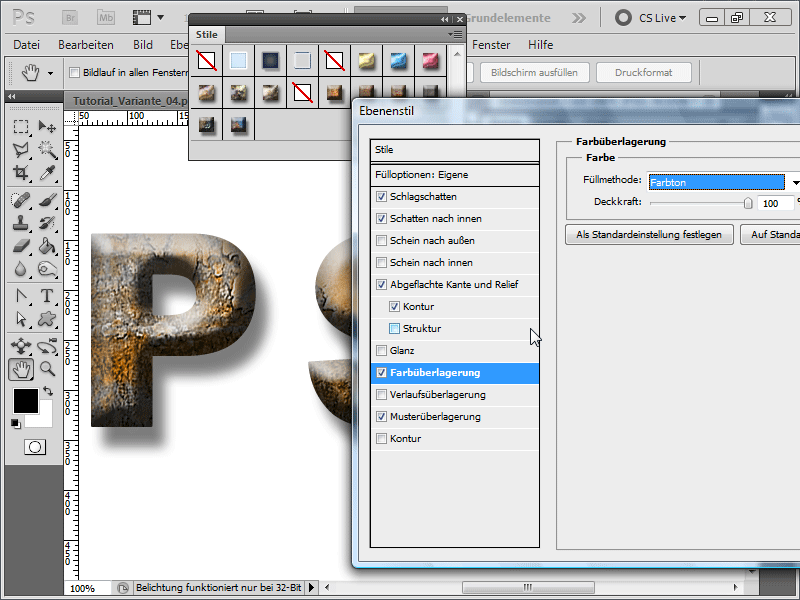
Task: Launch Adobe Bridge
Action: (70, 18)
